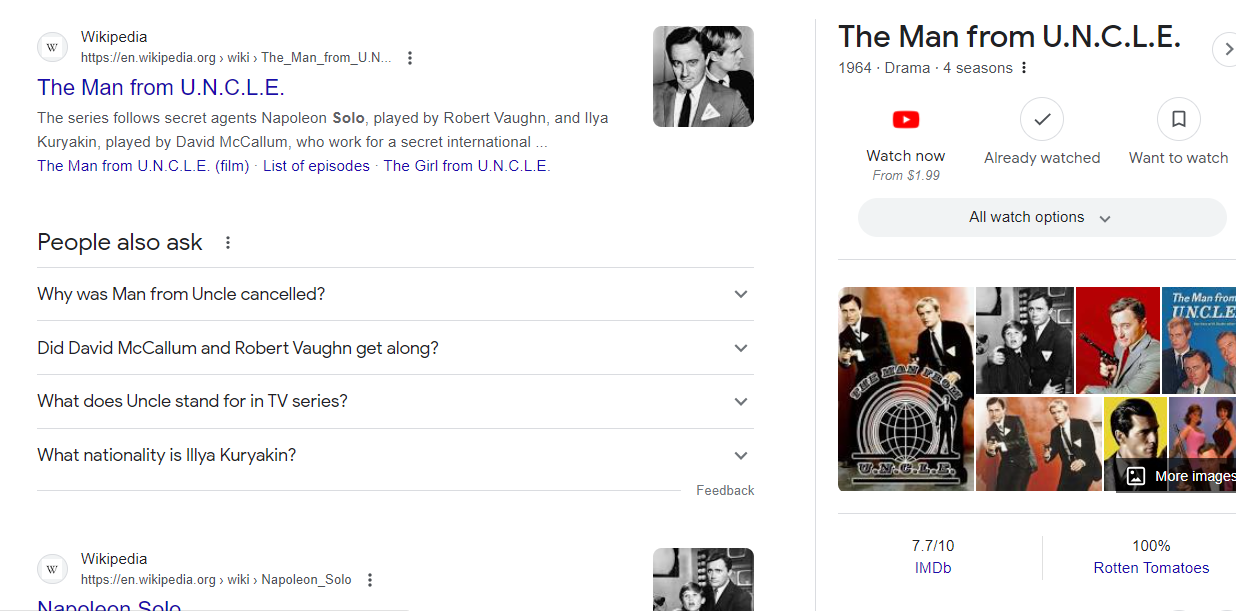Open The Man from U.N.C.L.E. (film) sitelink
The height and width of the screenshot is (611, 1236).
143,166
